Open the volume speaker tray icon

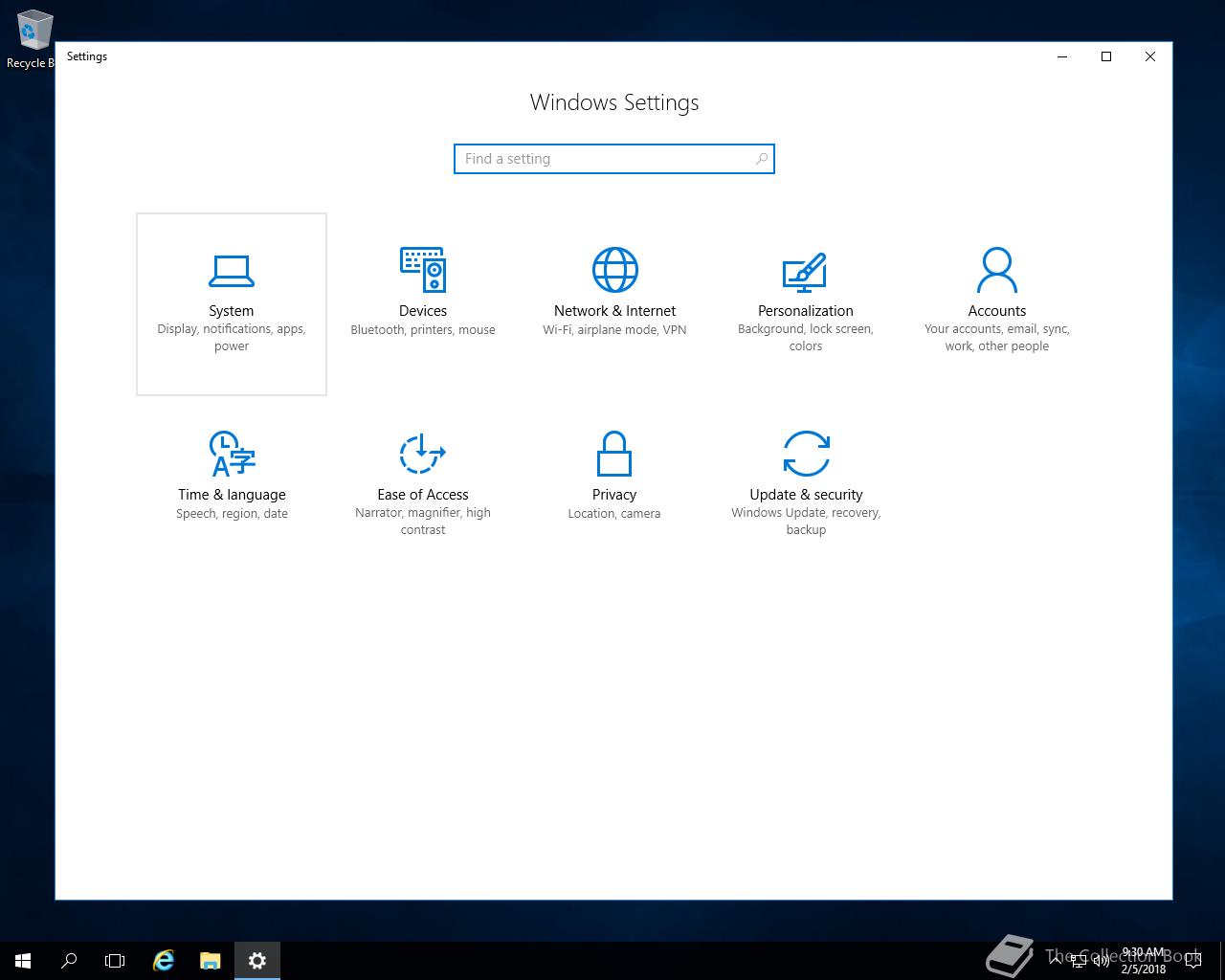1102,961
